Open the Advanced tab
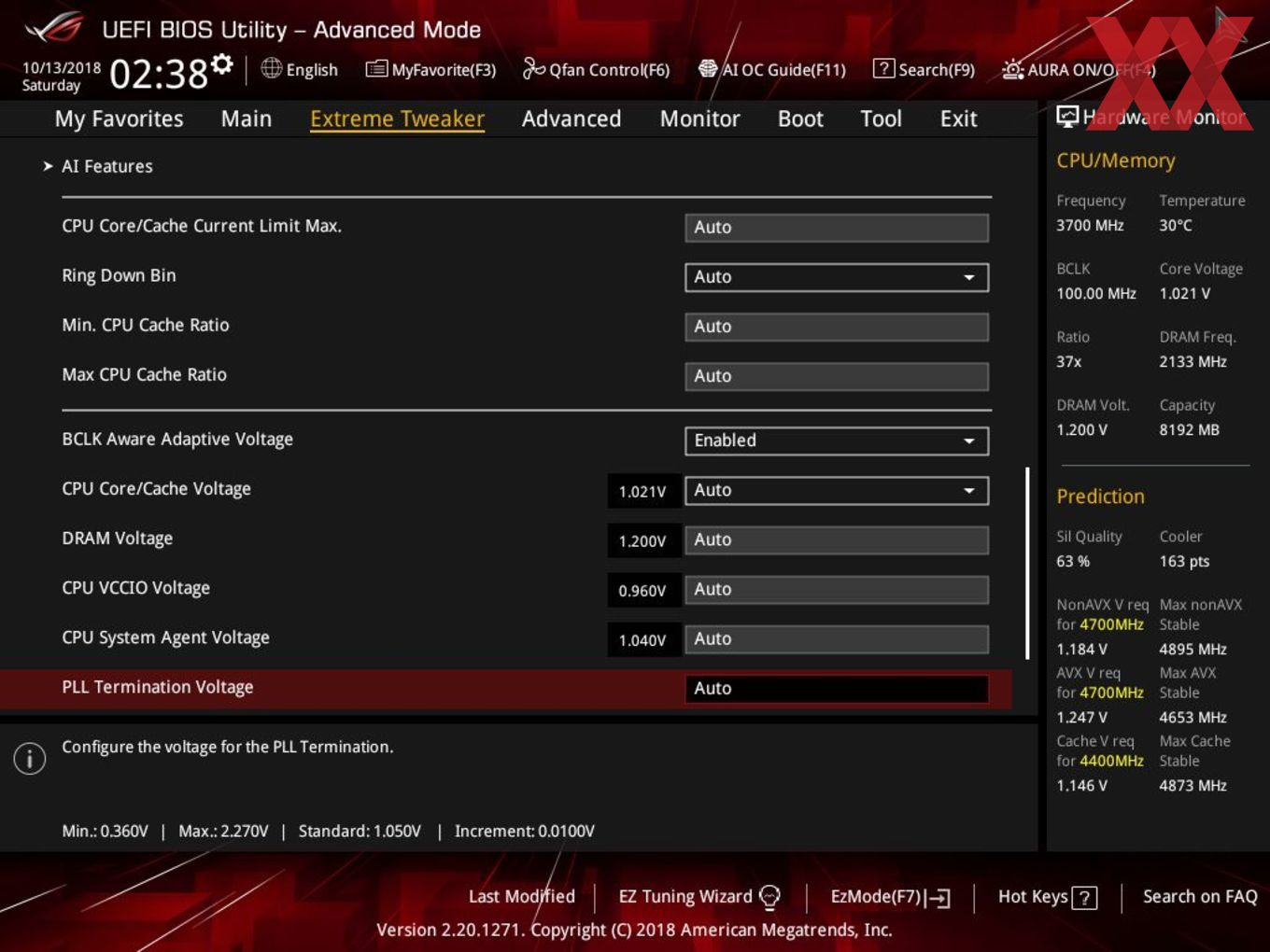Viewport: 1270px width, 952px height. point(571,119)
